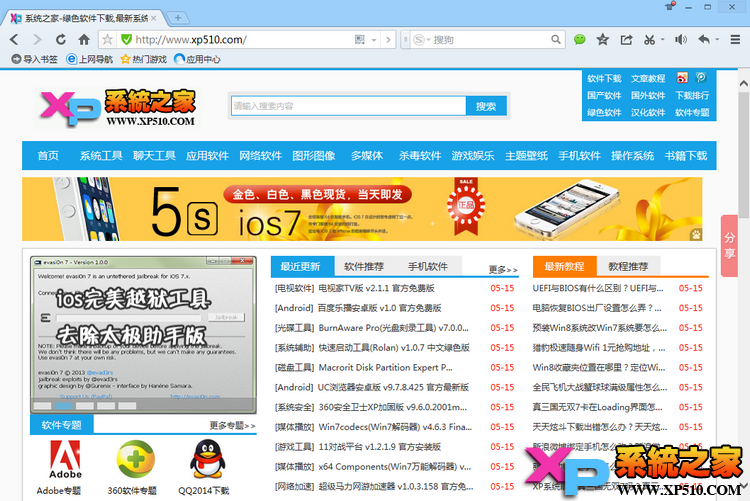Open 应用中心 bookmark
This screenshot has width=750, height=501.
point(198,59)
